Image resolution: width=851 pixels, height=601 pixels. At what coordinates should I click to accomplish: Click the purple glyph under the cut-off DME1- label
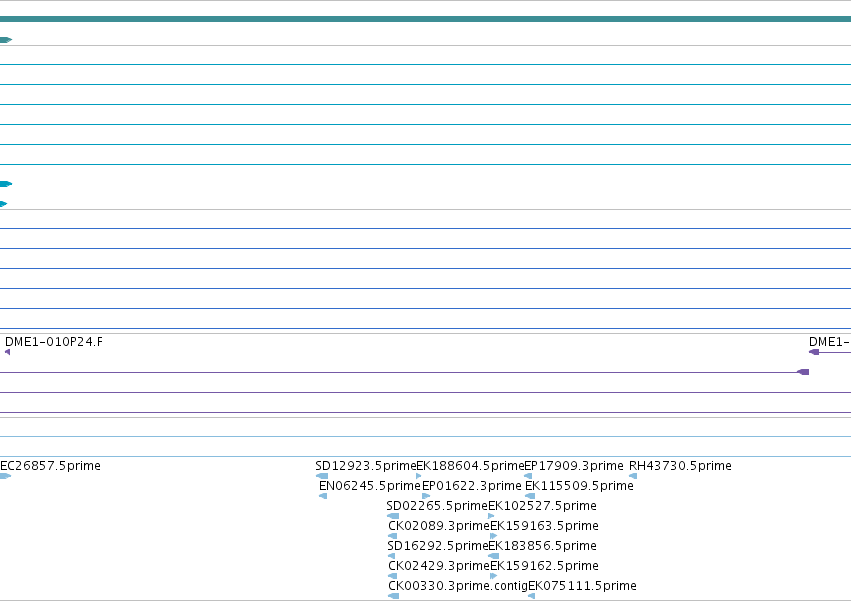tap(814, 352)
